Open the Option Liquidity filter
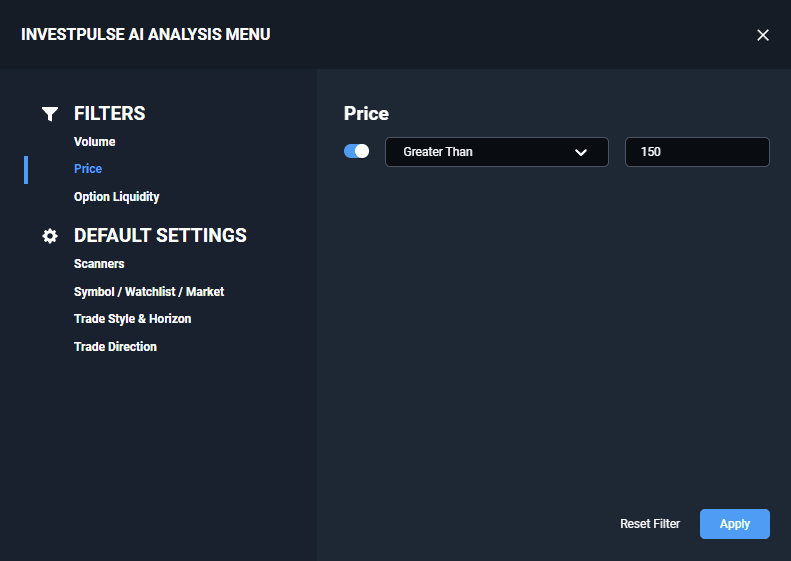Screen dimensions: 791x561 point(117,197)
